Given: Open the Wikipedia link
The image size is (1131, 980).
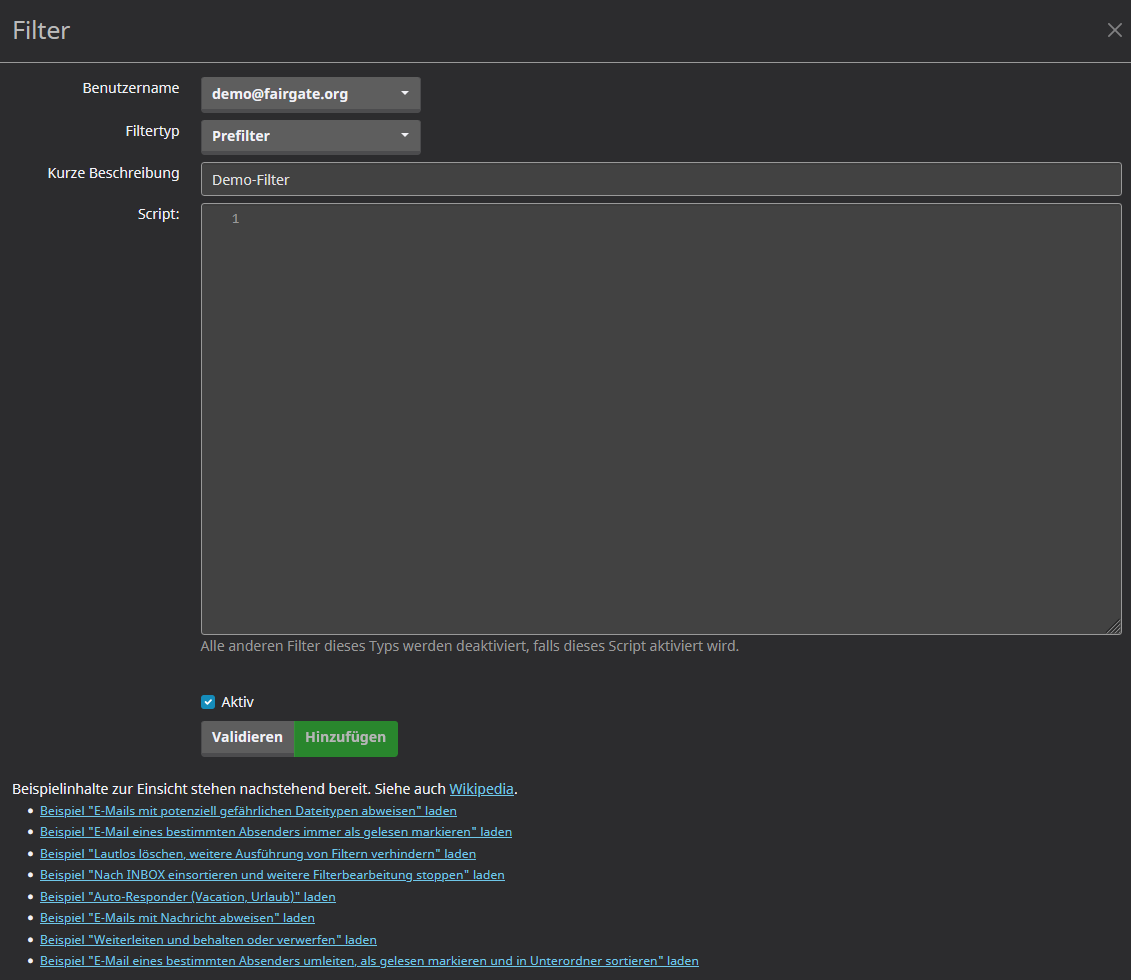Looking at the screenshot, I should click(x=481, y=789).
